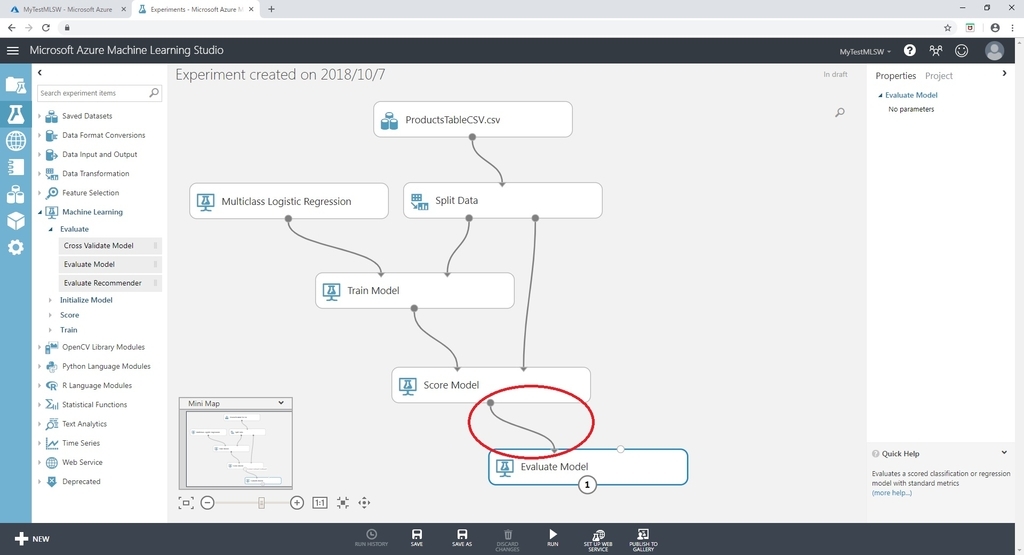This screenshot has height=555, width=1024.
Task: Expand Data Input and Output category
Action: tap(39, 154)
